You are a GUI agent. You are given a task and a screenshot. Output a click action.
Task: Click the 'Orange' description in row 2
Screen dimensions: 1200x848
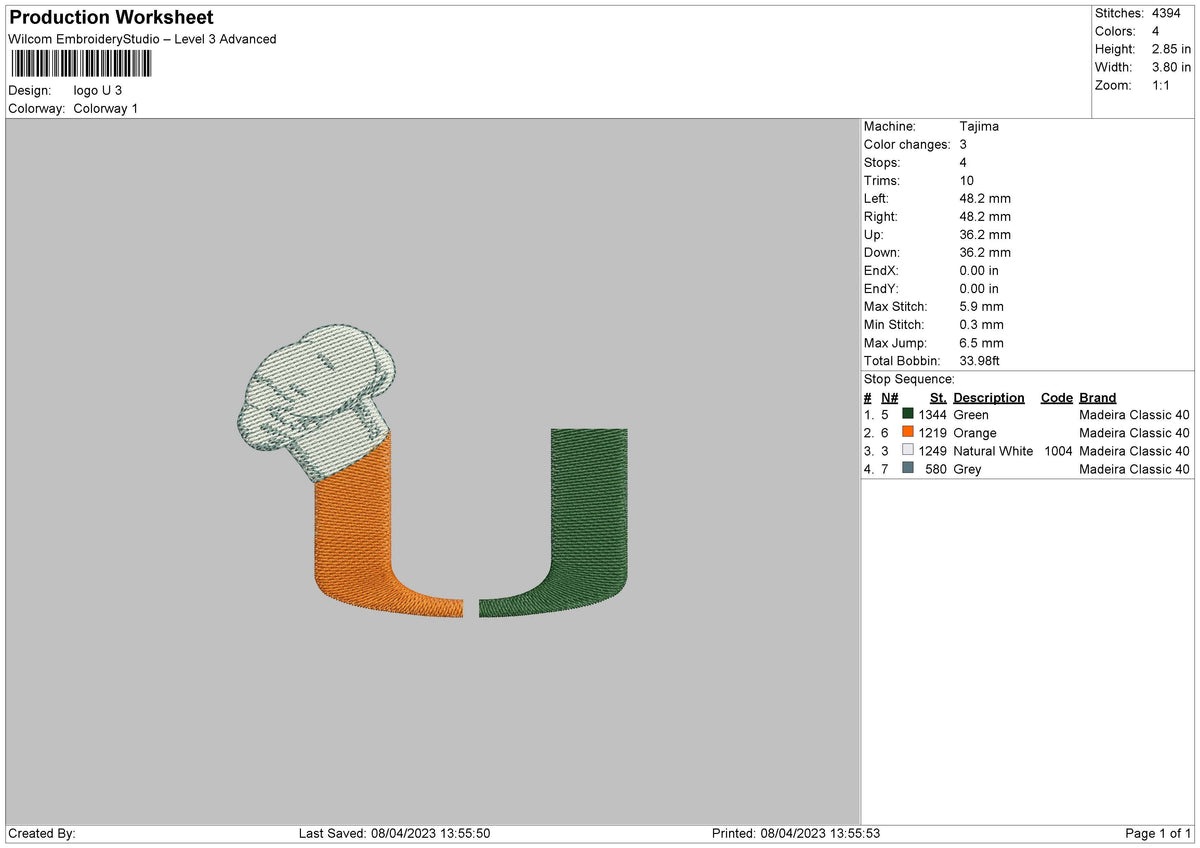point(975,432)
